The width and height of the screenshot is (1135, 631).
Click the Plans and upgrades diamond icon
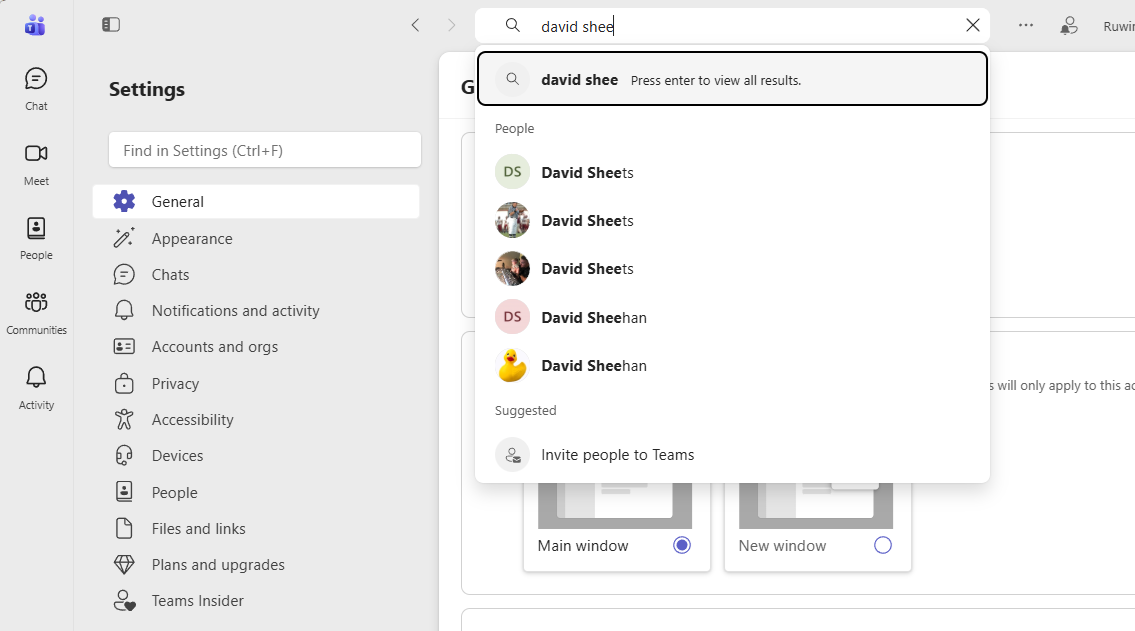[x=125, y=564]
